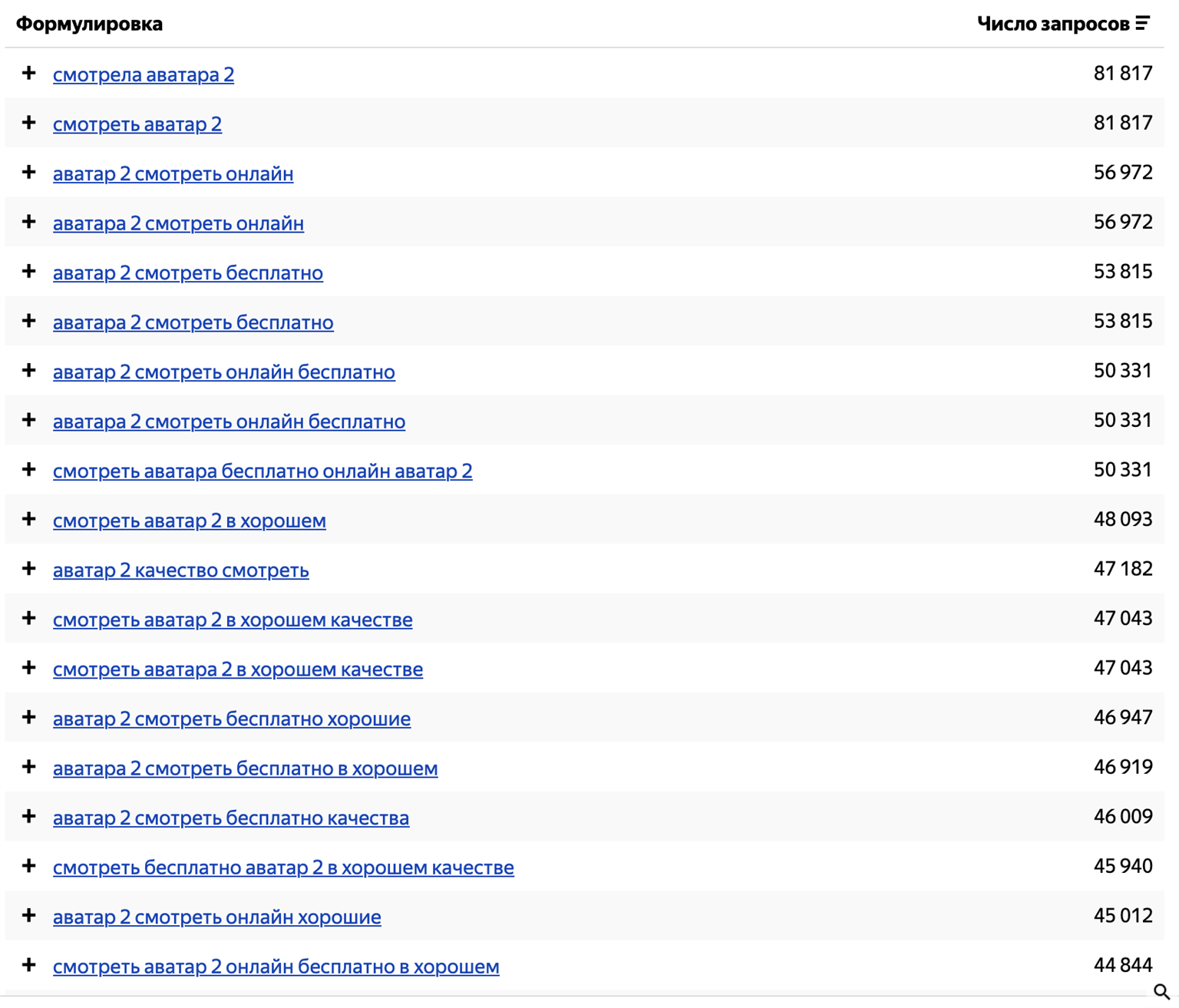Image resolution: width=1179 pixels, height=1008 pixels.
Task: Open link 'аватар 2 смотреть бесплатно качества'
Action: tap(231, 818)
